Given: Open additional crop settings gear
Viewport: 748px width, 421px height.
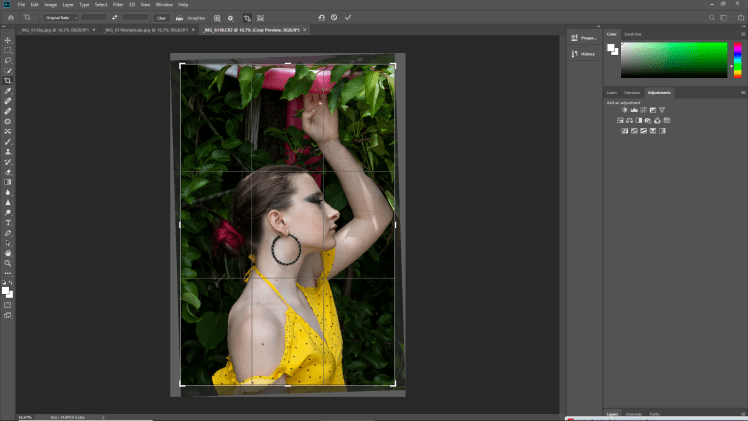Looking at the screenshot, I should pyautogui.click(x=231, y=17).
